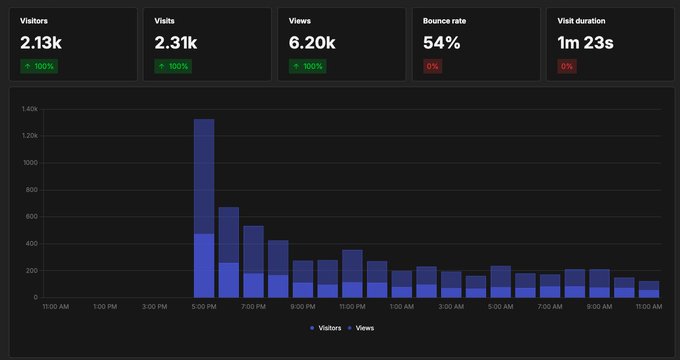Click the Visits 100% increase badge

coord(173,66)
